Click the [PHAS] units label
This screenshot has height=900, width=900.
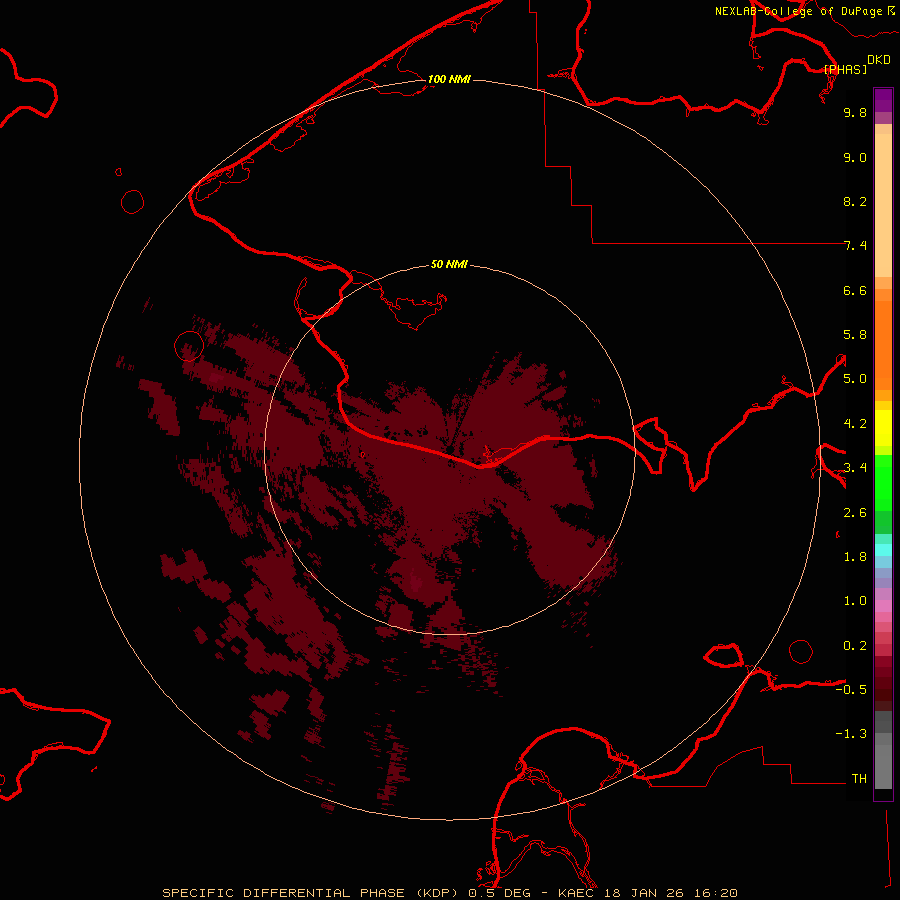(845, 69)
